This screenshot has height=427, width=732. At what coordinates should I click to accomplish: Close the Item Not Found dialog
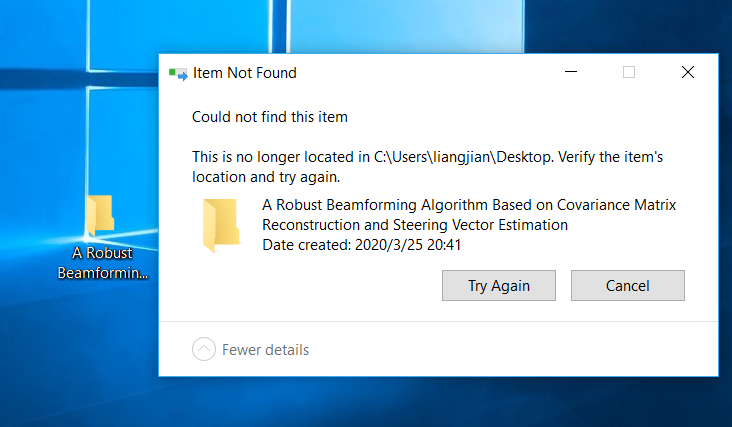[x=688, y=72]
